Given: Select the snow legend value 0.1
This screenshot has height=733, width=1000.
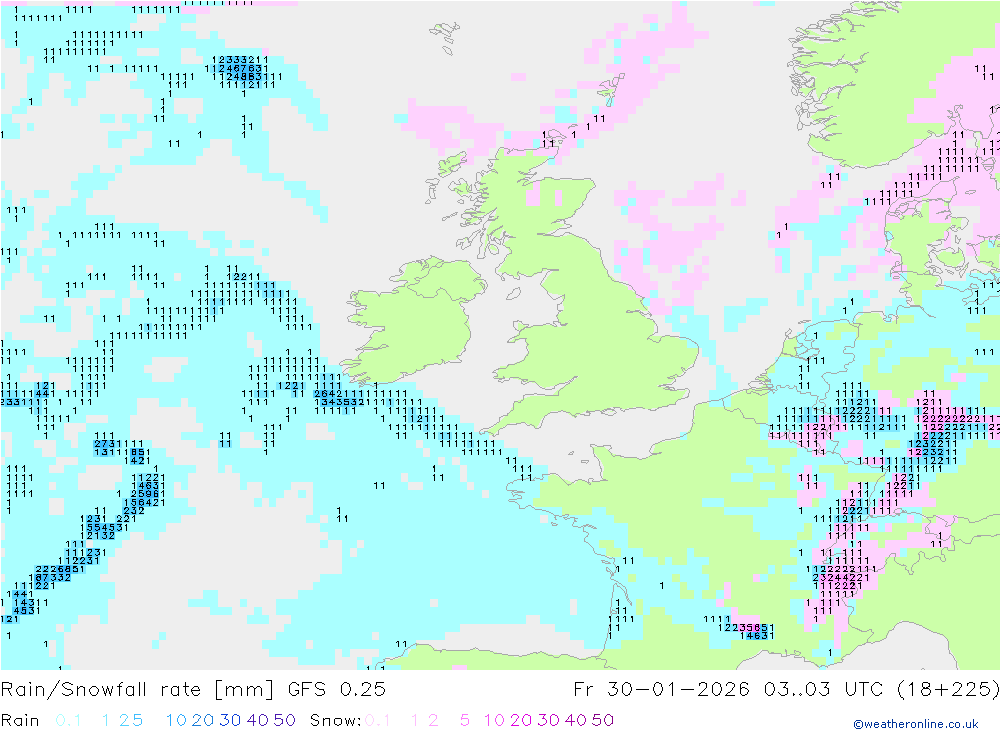Looking at the screenshot, I should (x=378, y=720).
